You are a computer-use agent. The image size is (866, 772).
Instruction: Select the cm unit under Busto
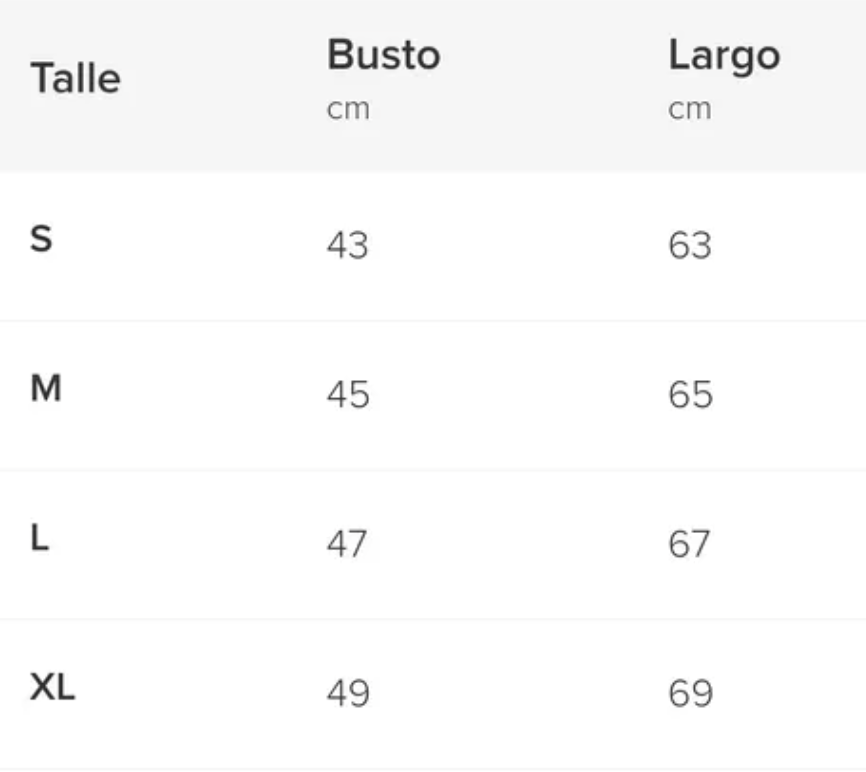point(348,109)
